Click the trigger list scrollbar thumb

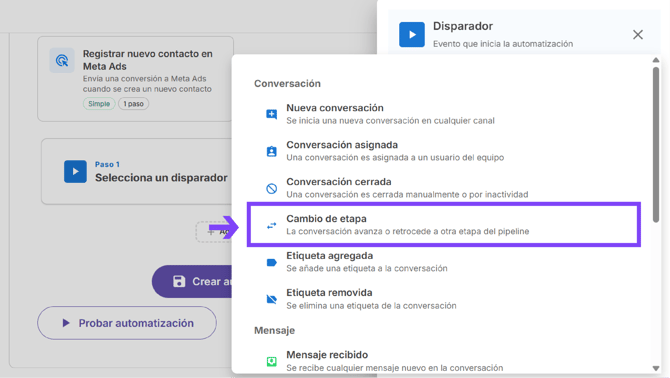656,144
